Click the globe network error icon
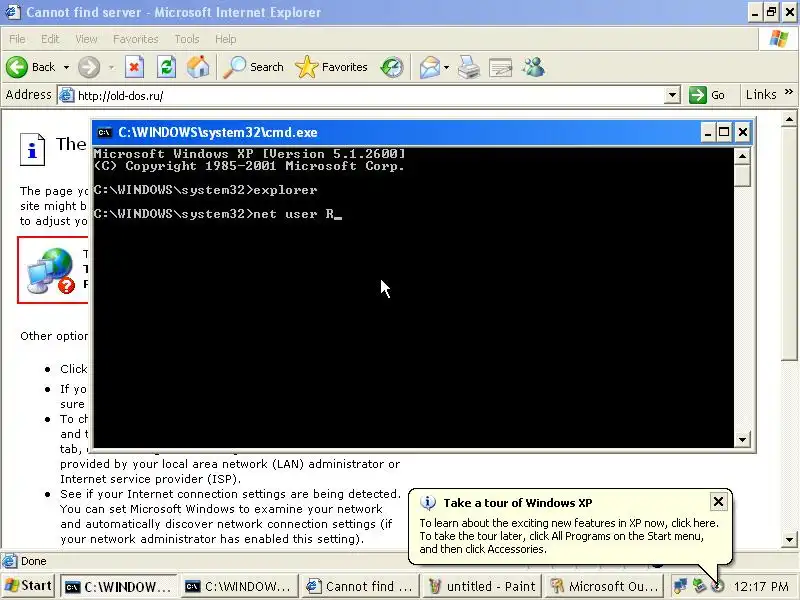The image size is (800, 600). coord(51,271)
